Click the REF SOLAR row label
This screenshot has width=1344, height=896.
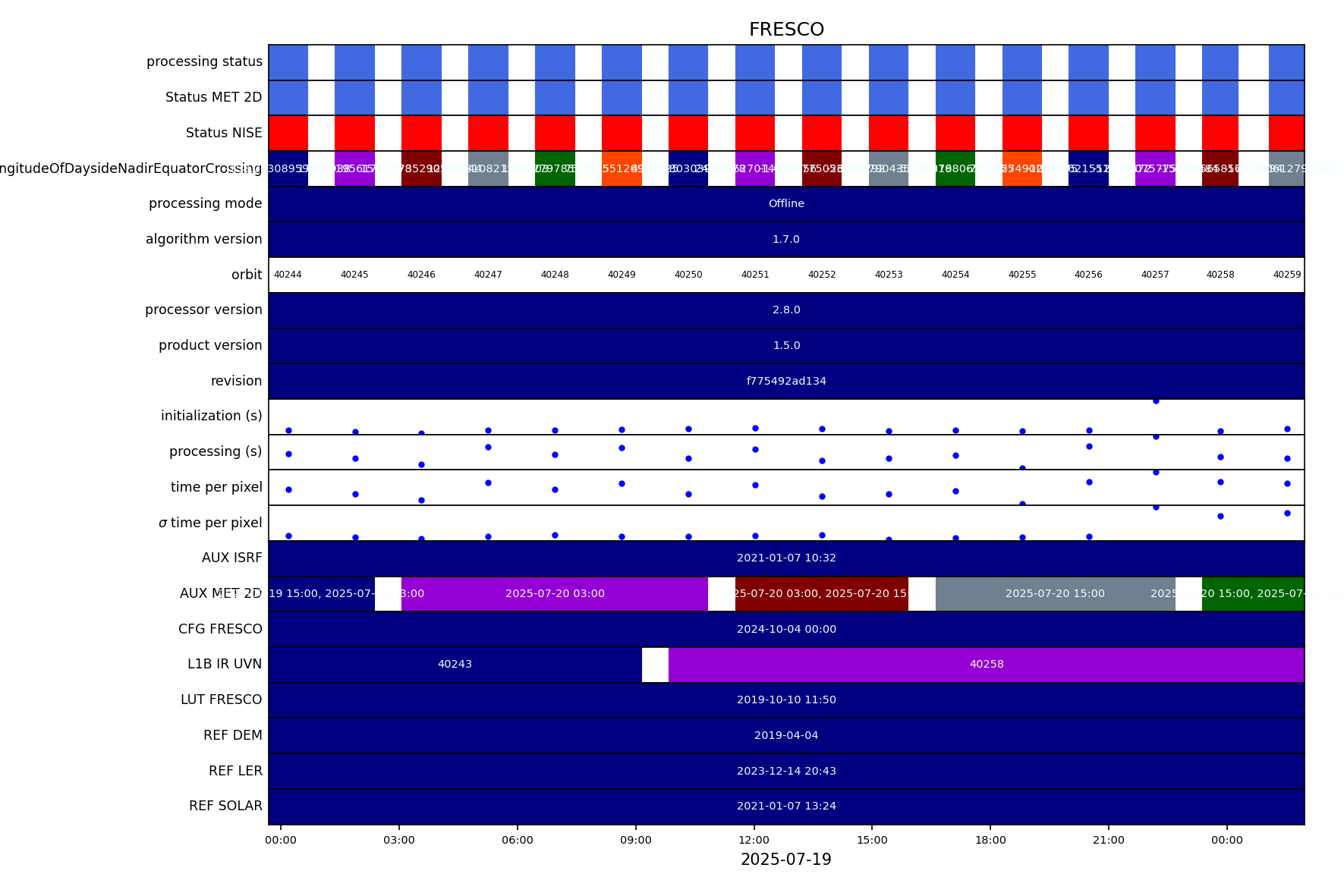point(225,806)
